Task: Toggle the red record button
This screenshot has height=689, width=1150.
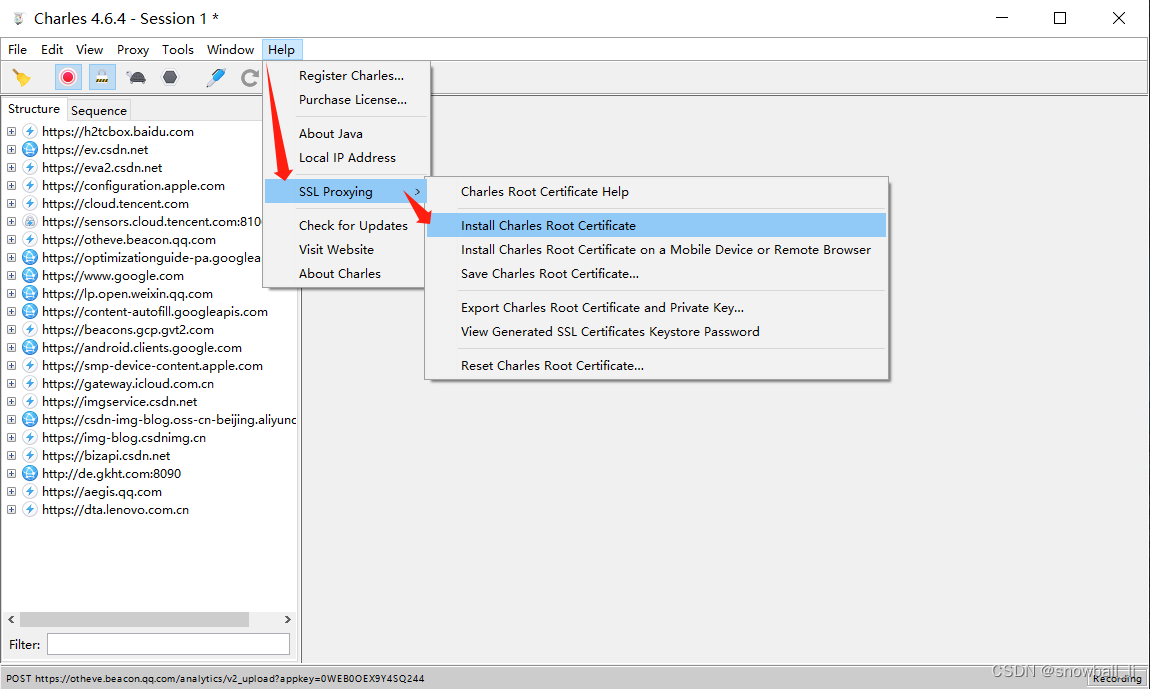Action: 68,77
